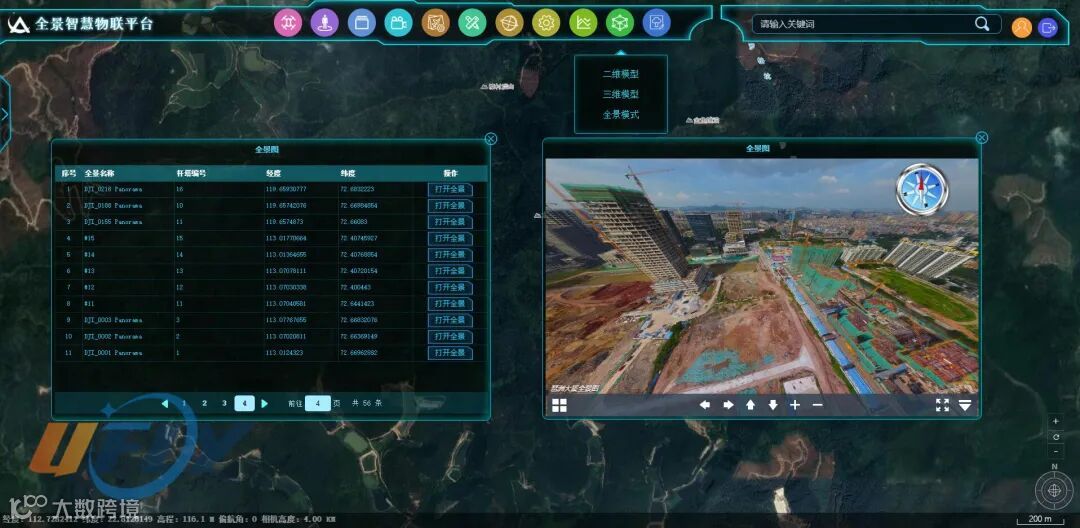This screenshot has width=1080, height=528.
Task: Zoom in the panorama viewer
Action: click(x=795, y=405)
